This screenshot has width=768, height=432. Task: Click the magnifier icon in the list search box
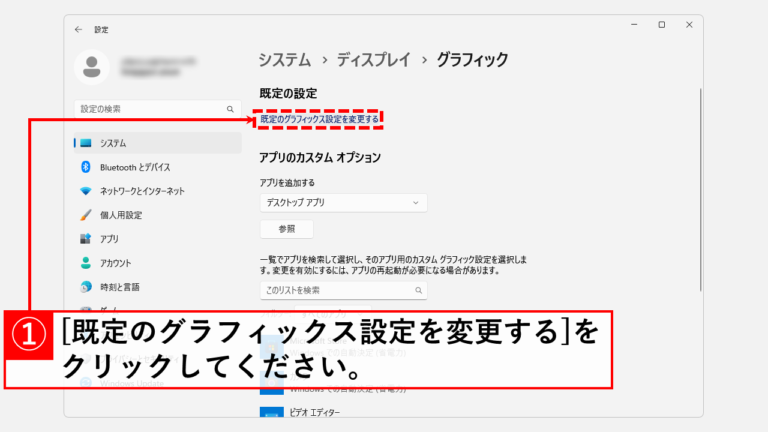(418, 290)
